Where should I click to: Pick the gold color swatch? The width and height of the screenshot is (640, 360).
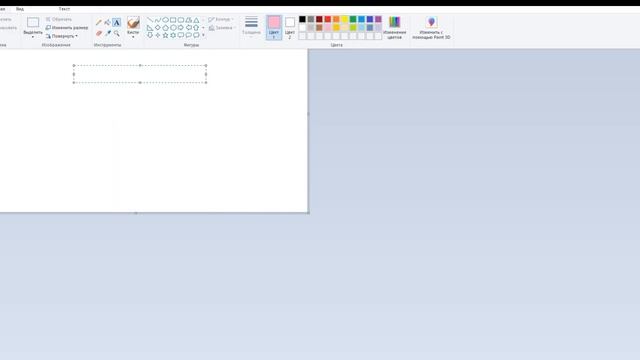point(336,27)
